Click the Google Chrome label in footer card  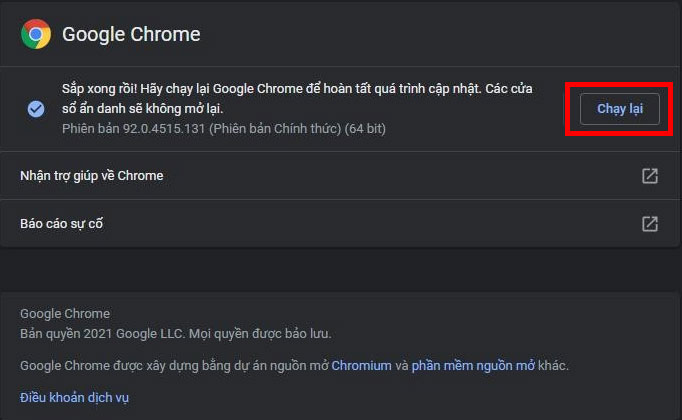[x=65, y=313]
